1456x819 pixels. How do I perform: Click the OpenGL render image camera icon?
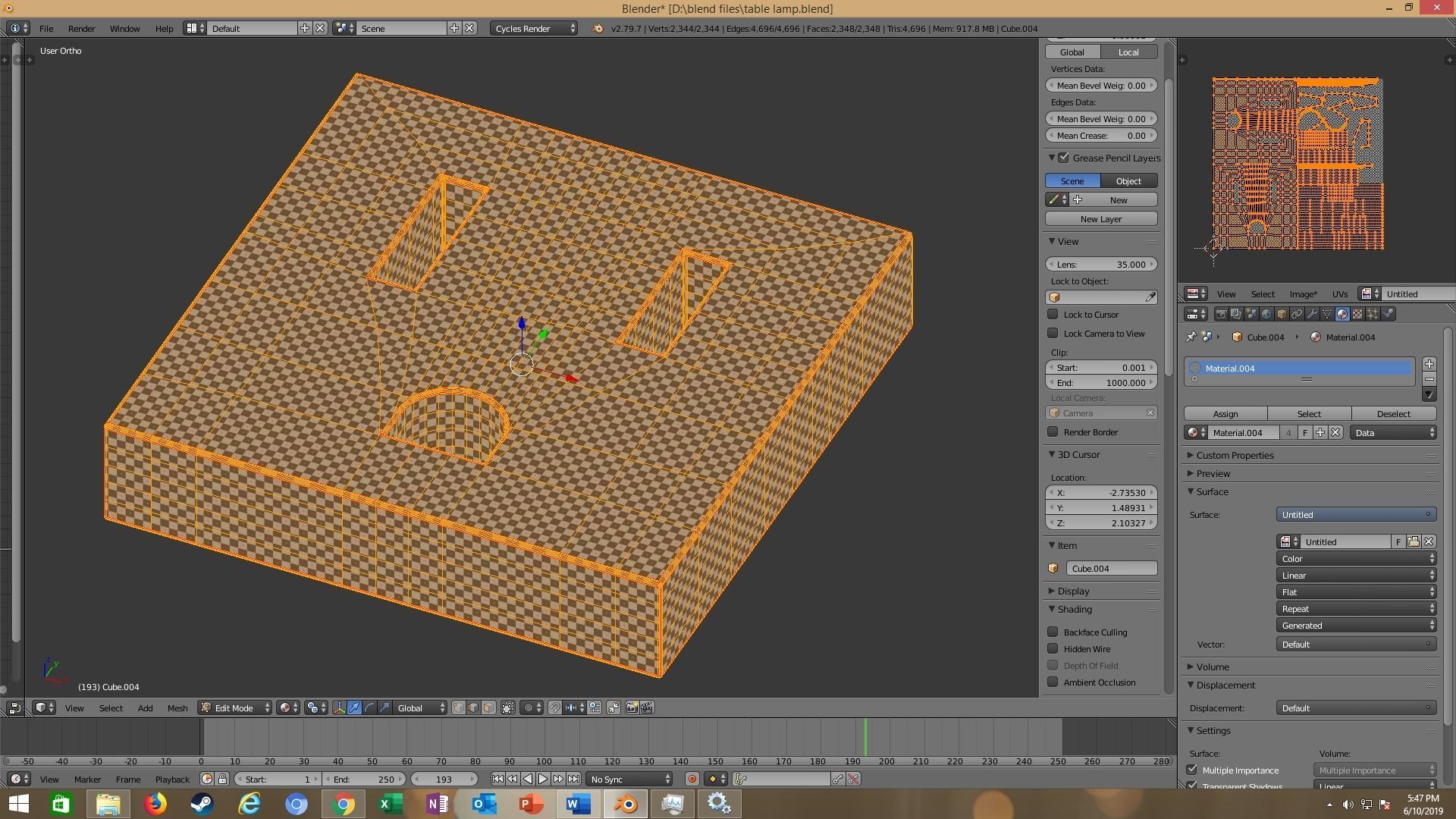(632, 708)
